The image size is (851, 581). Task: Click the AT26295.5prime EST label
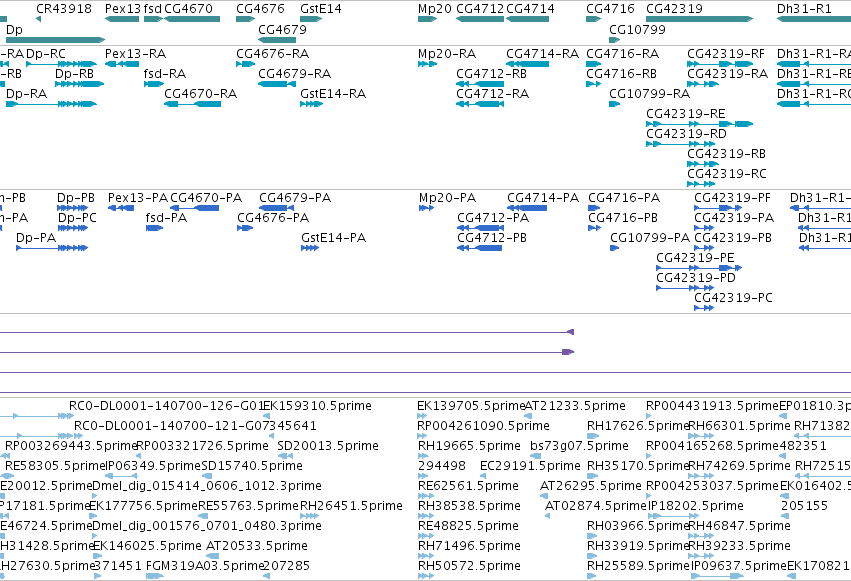[x=590, y=486]
